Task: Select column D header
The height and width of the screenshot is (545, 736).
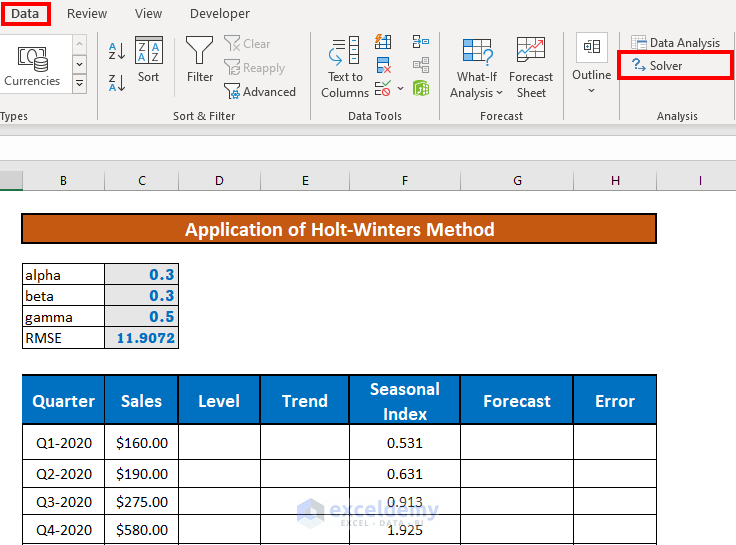Action: point(219,181)
